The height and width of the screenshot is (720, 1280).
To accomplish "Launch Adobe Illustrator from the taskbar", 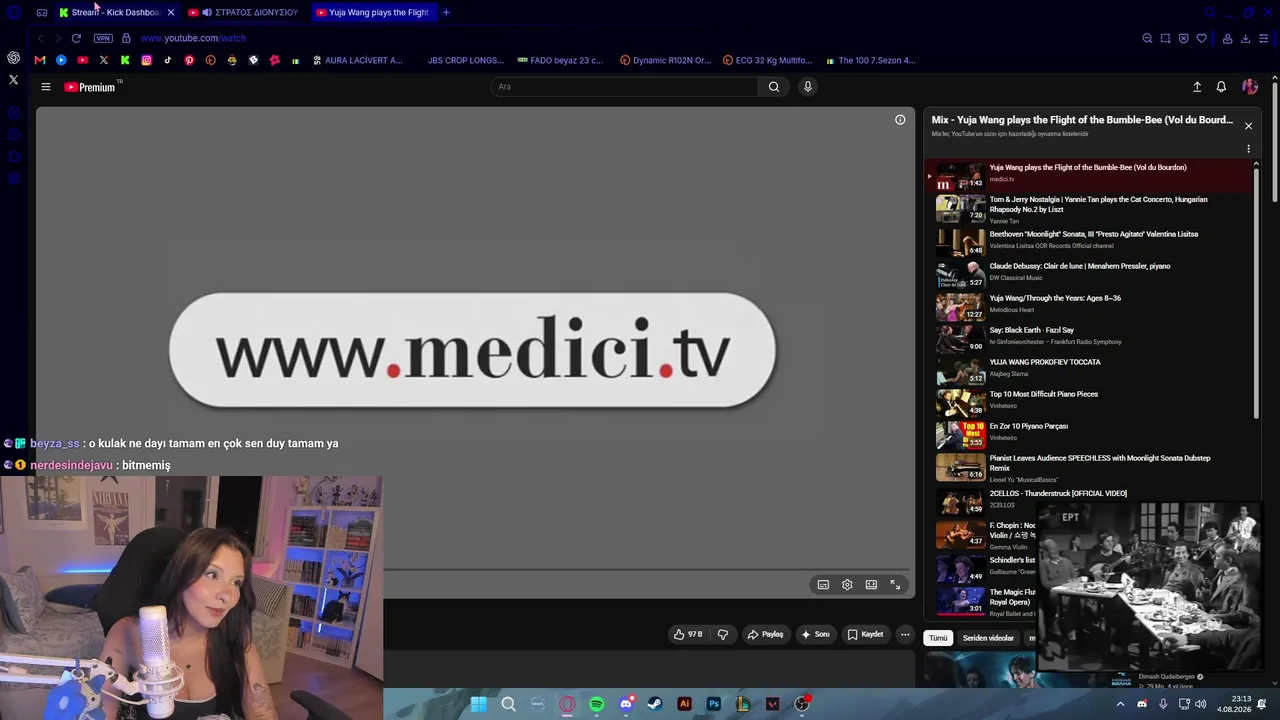I will click(x=684, y=704).
